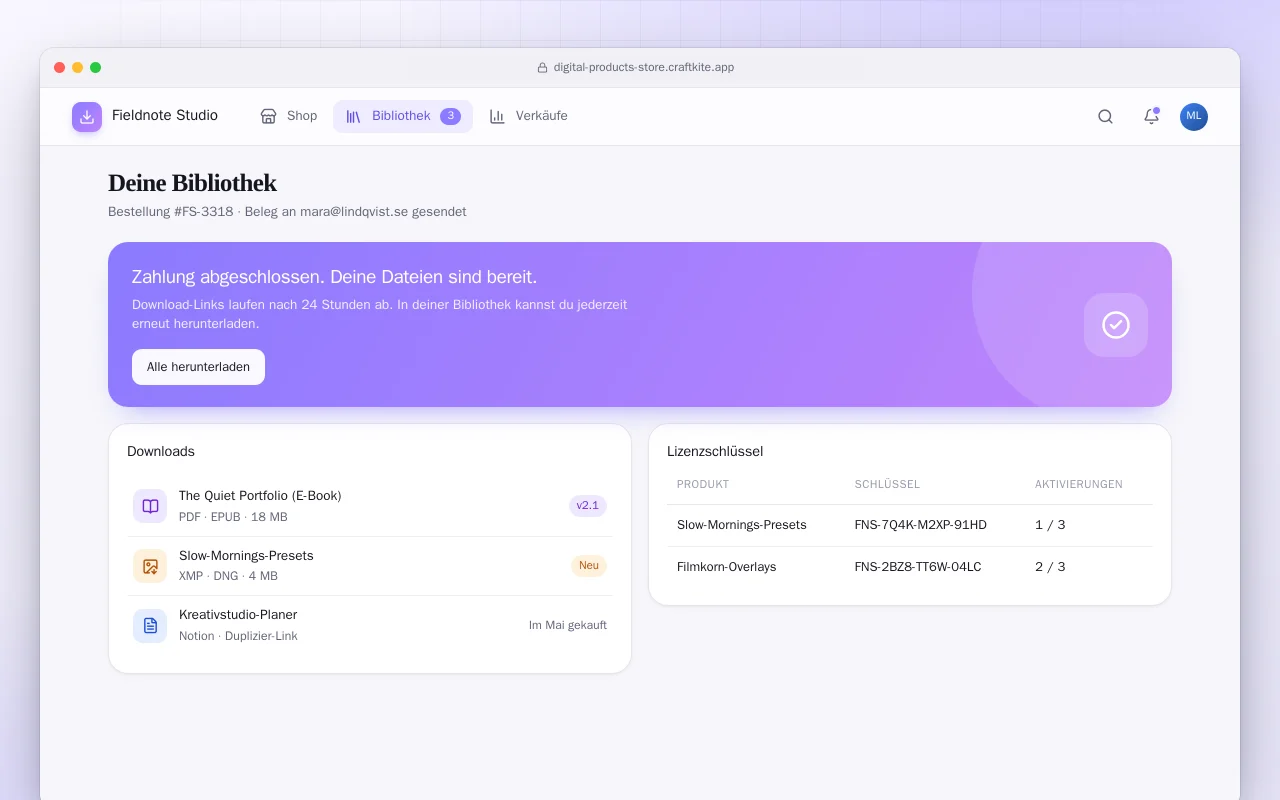1280x800 pixels.
Task: Click the Im Mai gekauft label
Action: [568, 625]
